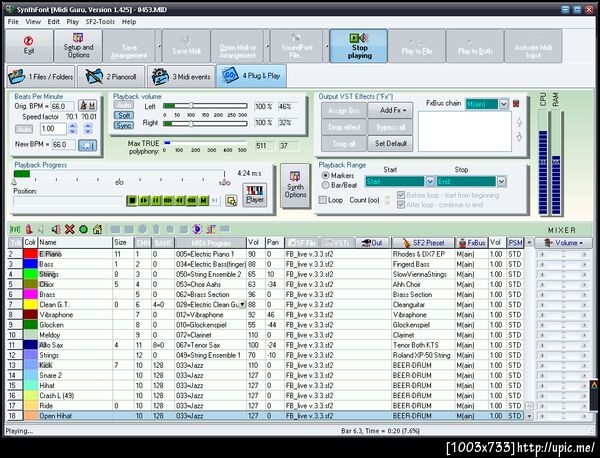This screenshot has height=458, width=600.
Task: Click the play transport button
Action: pyautogui.click(x=144, y=200)
